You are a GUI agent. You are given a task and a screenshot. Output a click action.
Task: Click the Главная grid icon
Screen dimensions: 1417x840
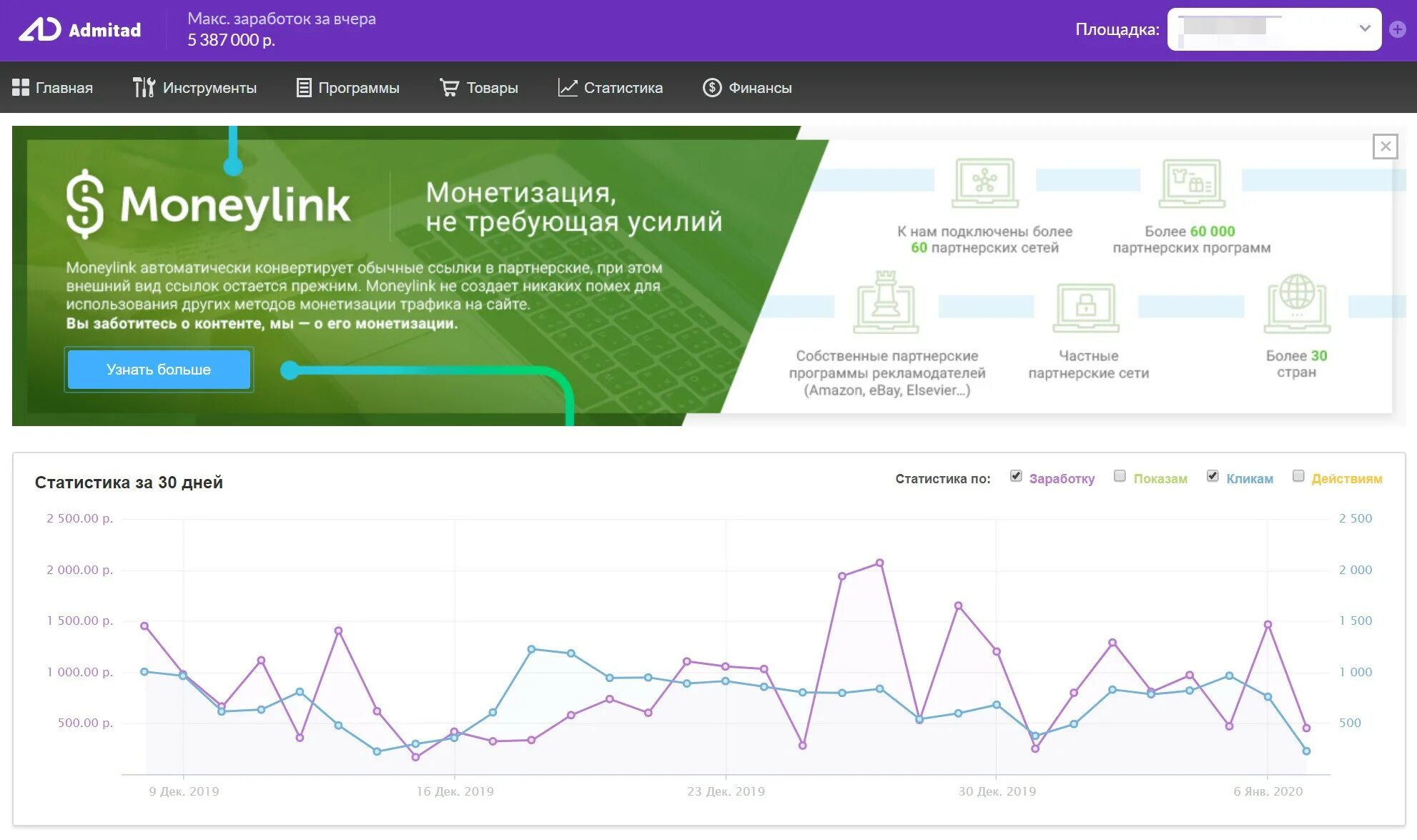(x=21, y=87)
